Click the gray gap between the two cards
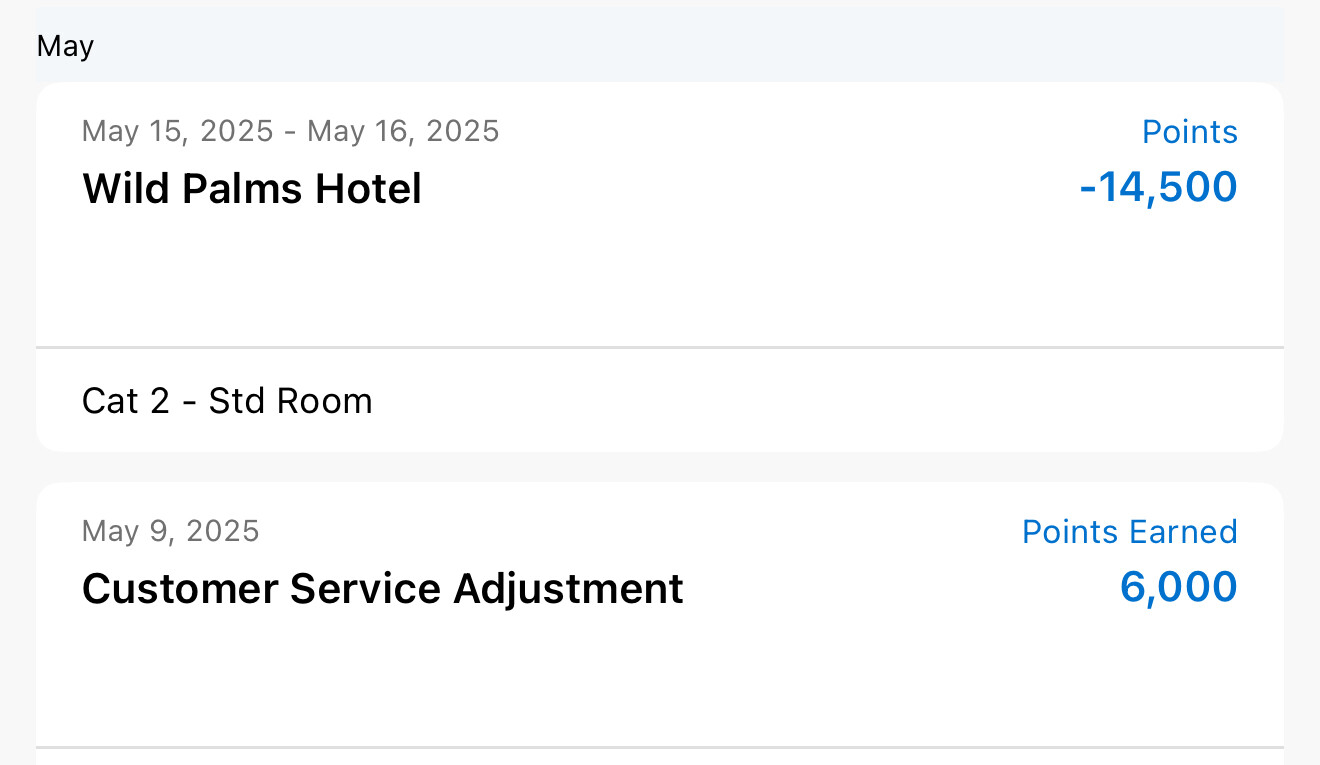The height and width of the screenshot is (765, 1320). (x=660, y=467)
